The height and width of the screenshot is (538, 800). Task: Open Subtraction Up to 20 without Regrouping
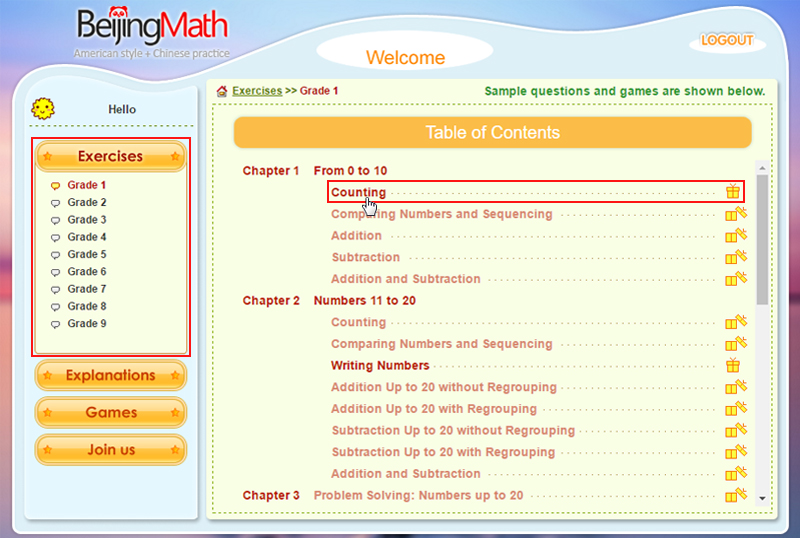(x=453, y=430)
